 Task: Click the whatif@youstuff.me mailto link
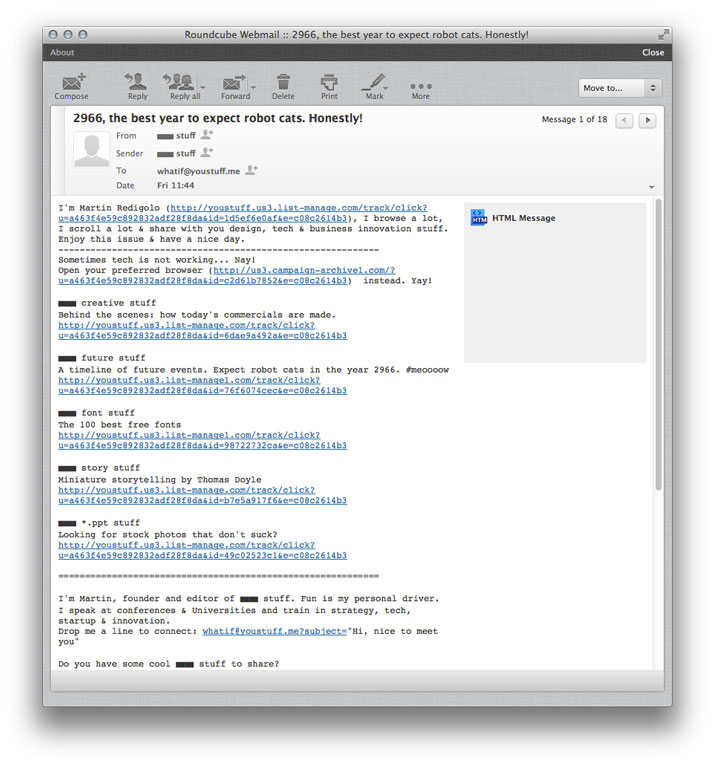[x=274, y=631]
